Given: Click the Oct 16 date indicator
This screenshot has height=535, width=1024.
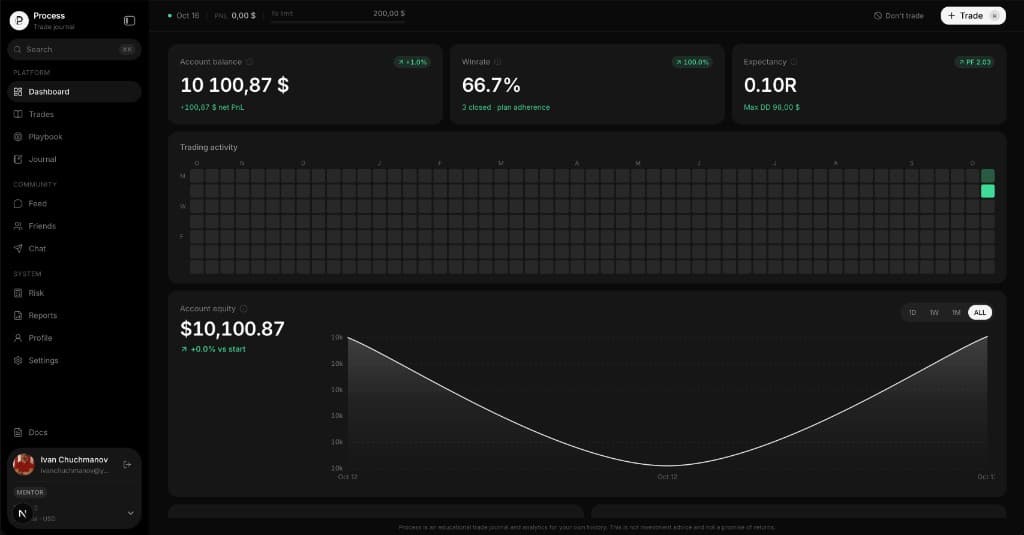Looking at the screenshot, I should [x=184, y=15].
